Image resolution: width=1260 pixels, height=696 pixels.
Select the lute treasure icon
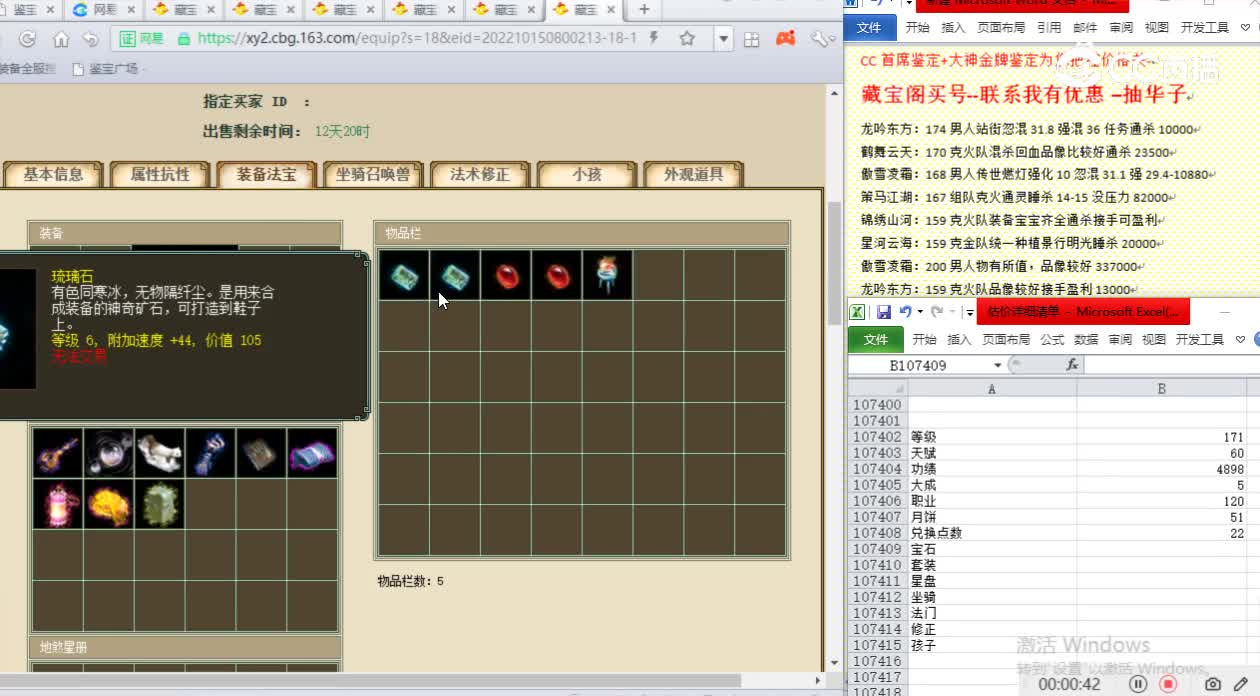point(58,454)
